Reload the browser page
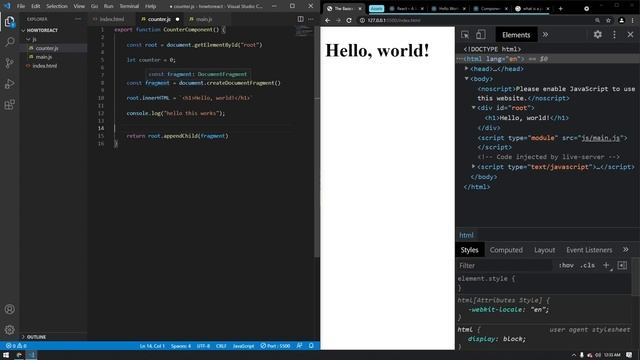 (x=349, y=20)
